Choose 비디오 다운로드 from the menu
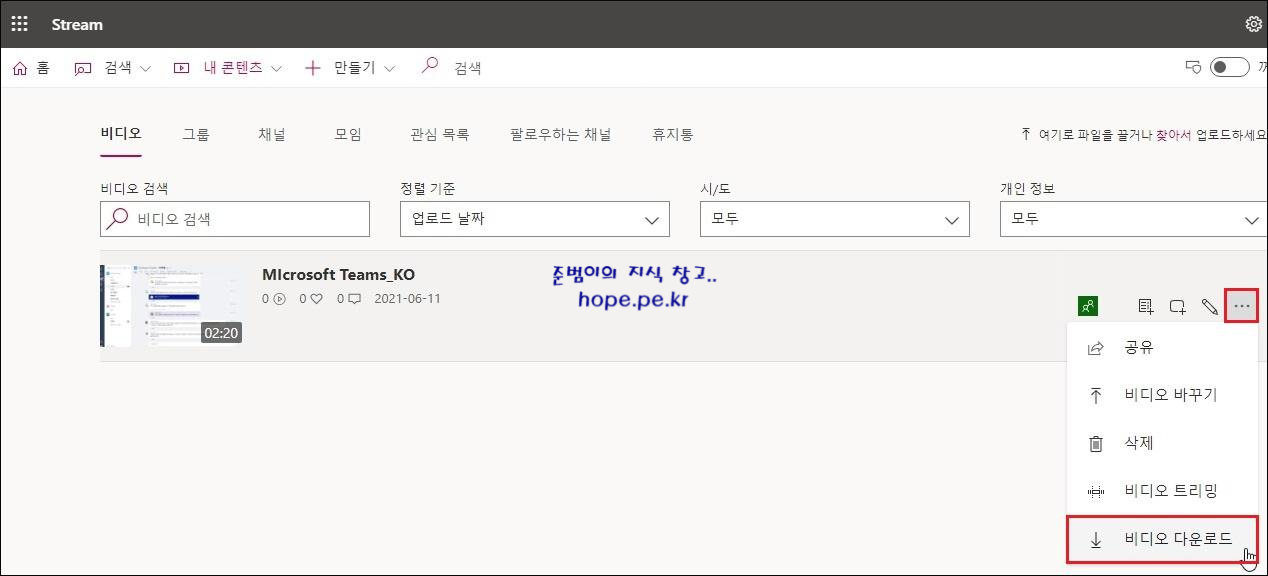This screenshot has height=576, width=1268. [x=1162, y=539]
